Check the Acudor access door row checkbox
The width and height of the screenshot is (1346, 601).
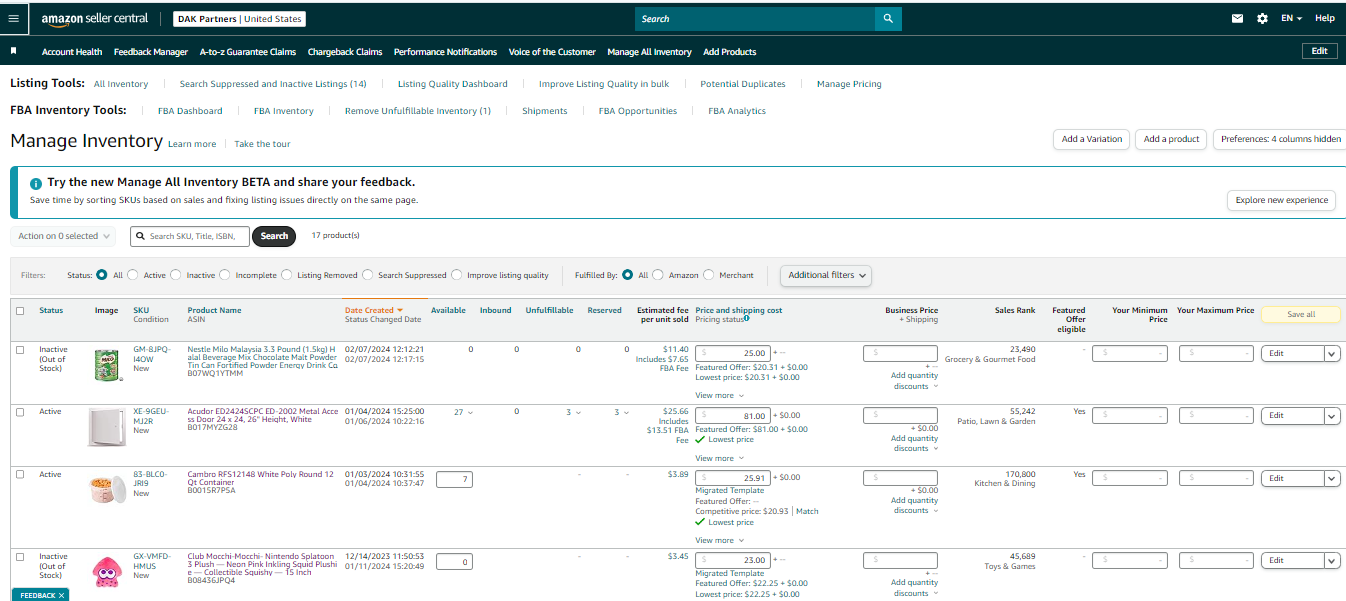20,412
